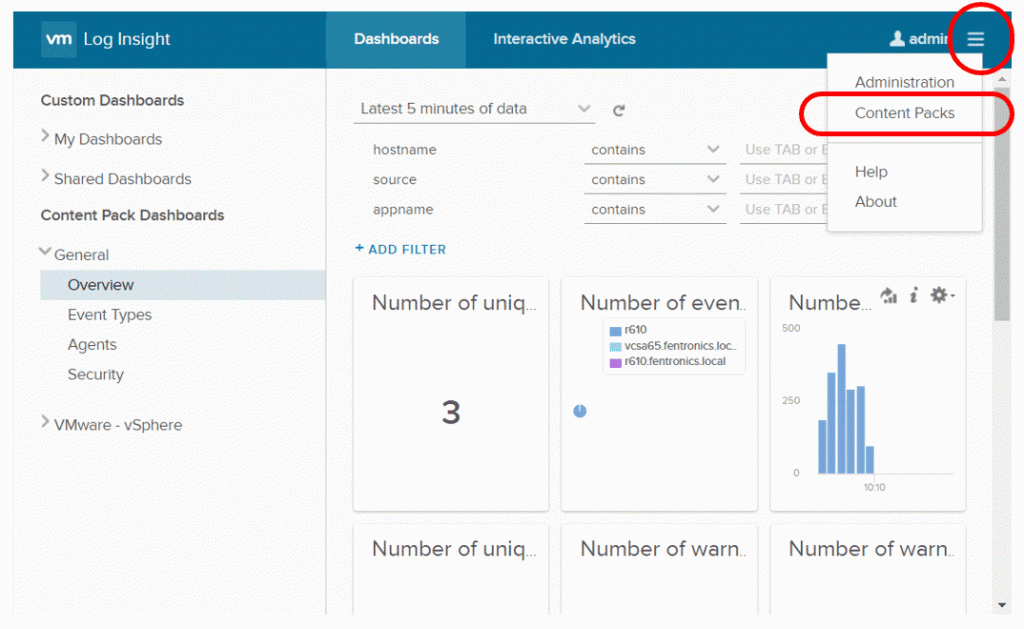This screenshot has width=1024, height=629.
Task: Click the share icon on the histogram widget
Action: point(889,296)
